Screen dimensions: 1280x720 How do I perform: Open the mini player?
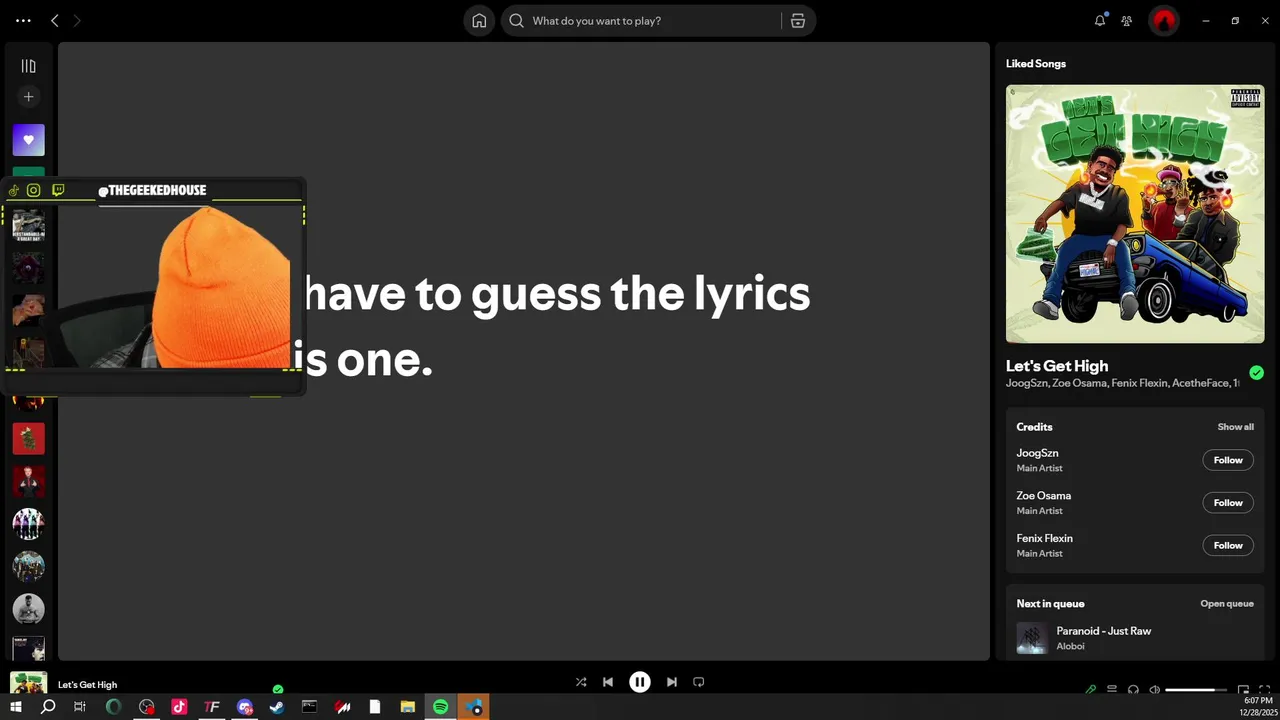coord(1243,689)
